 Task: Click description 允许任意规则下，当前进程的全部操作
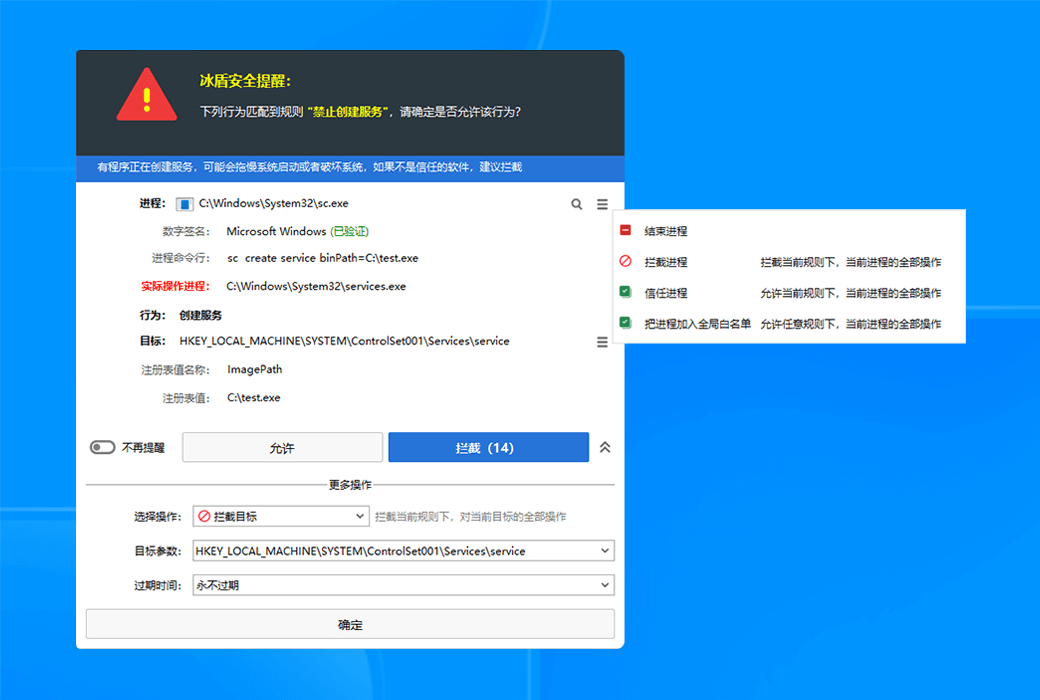(851, 324)
